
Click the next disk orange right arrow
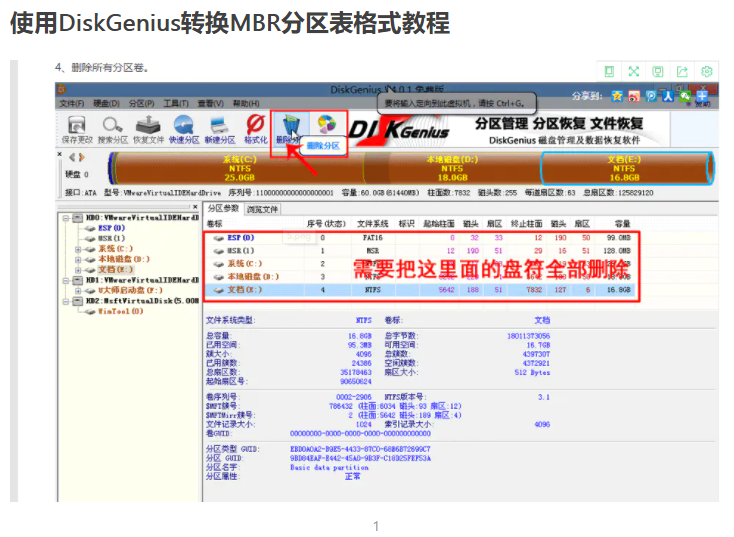click(x=82, y=158)
